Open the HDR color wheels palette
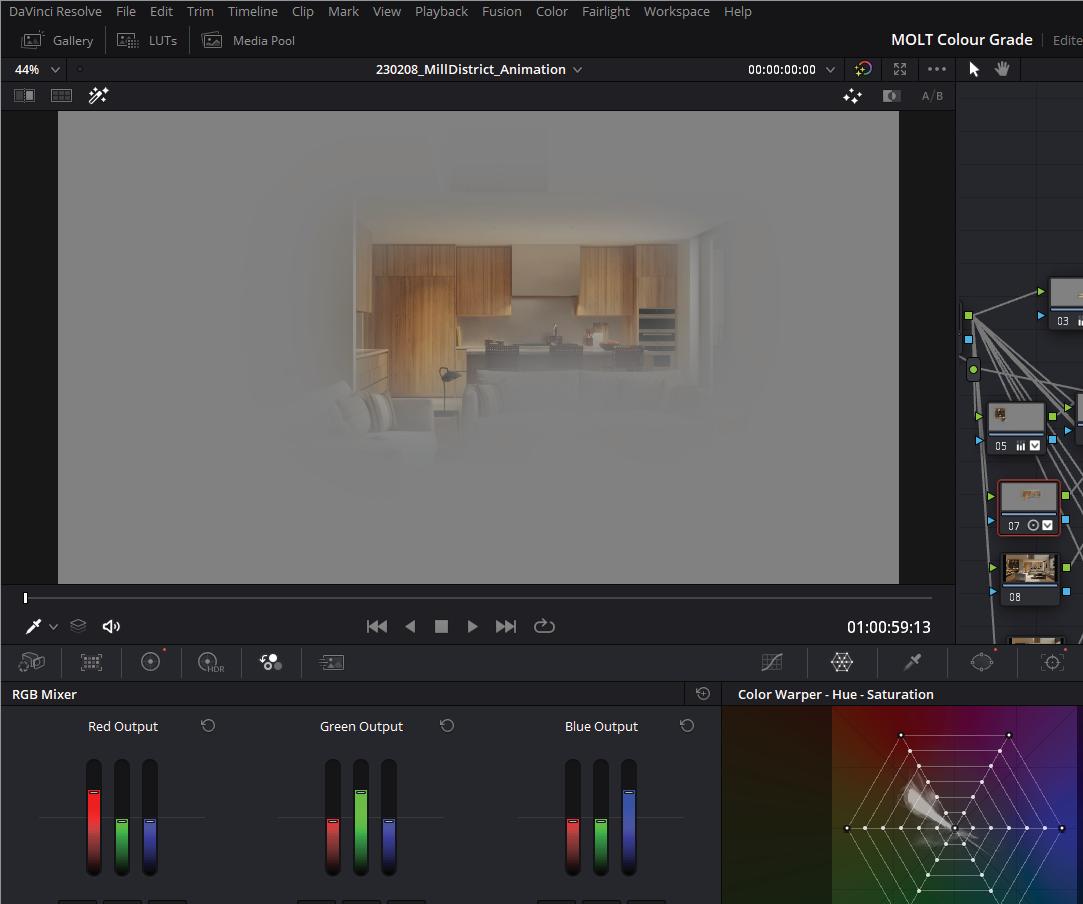The image size is (1083, 904). 210,662
